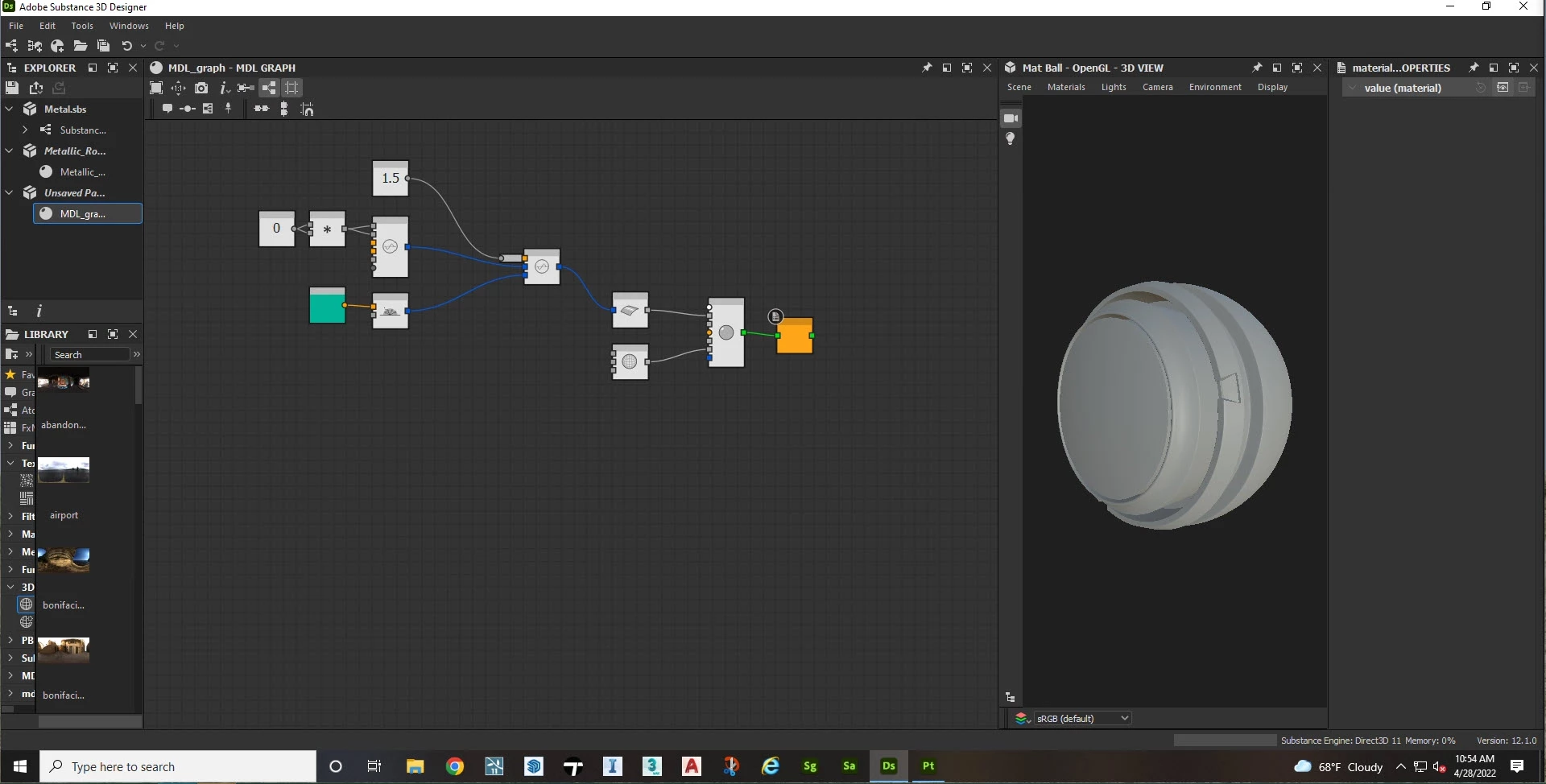Viewport: 1546px width, 784px height.
Task: Click the graph instance node icon
Action: coord(208,109)
